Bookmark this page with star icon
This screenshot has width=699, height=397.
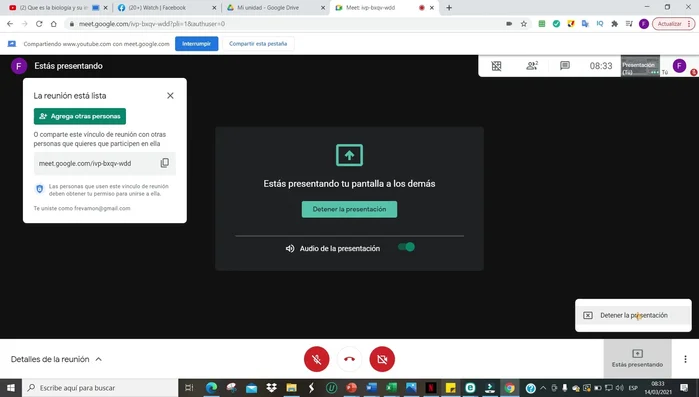tap(524, 24)
